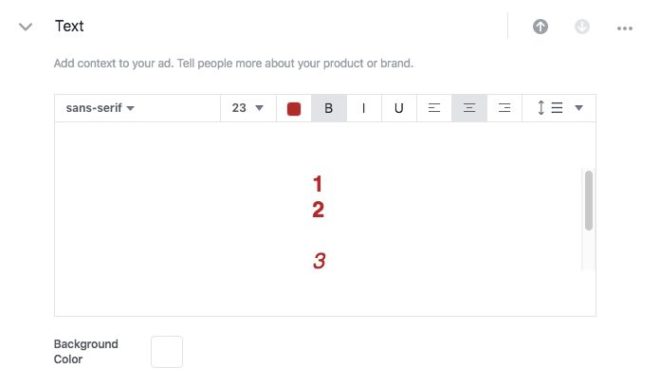Click the grayed move-down arrow icon

(582, 27)
